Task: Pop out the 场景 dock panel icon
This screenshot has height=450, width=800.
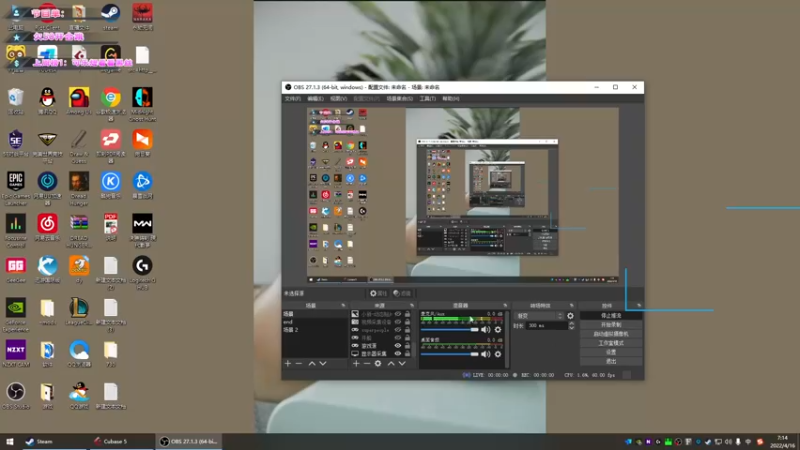Action: (343, 305)
